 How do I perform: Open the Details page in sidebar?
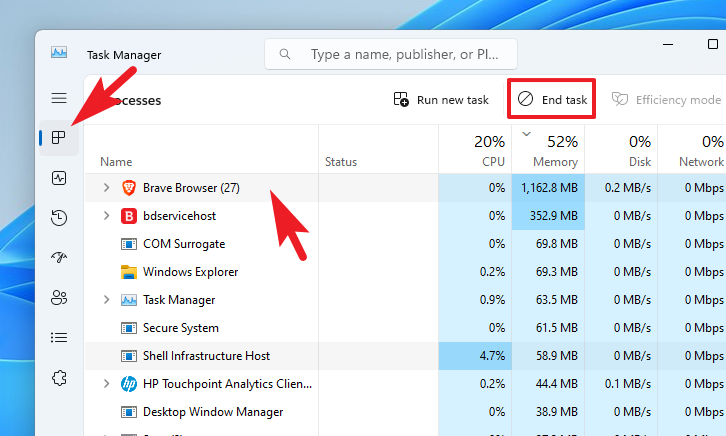(59, 337)
